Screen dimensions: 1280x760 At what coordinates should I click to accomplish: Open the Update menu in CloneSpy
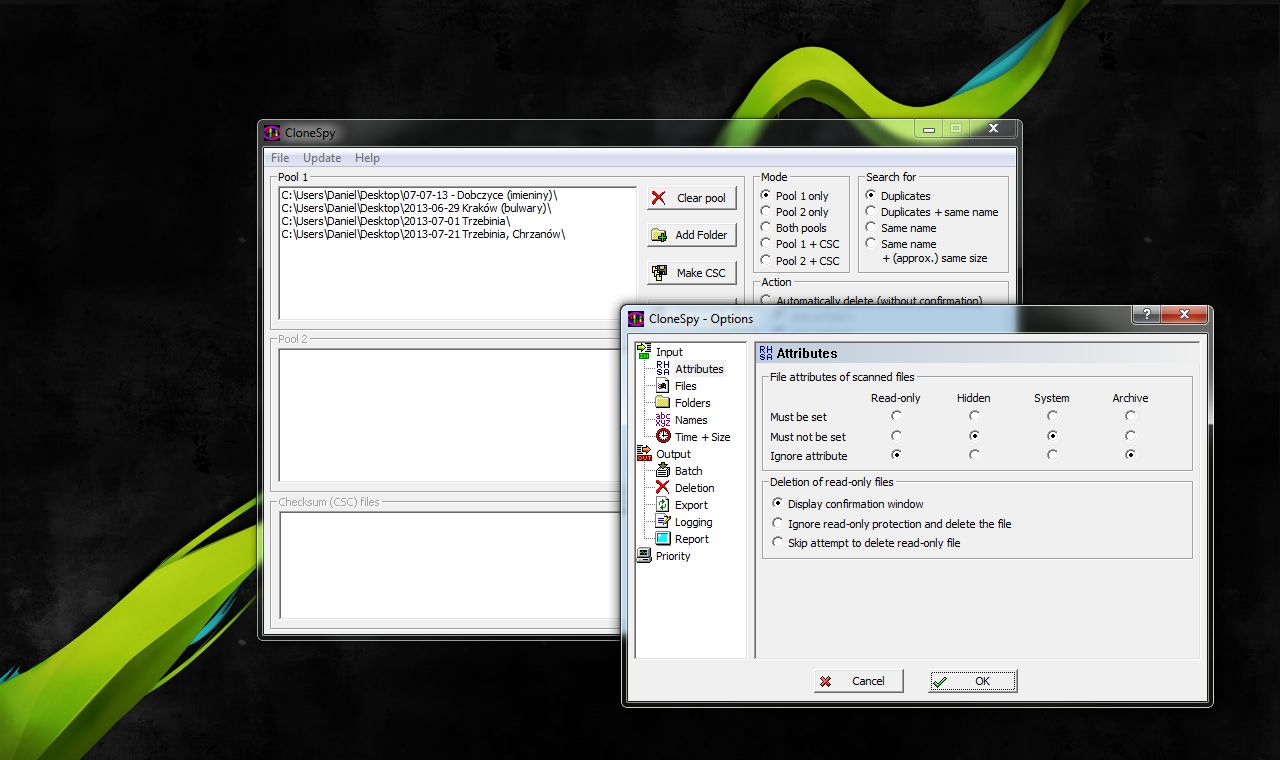pyautogui.click(x=322, y=158)
